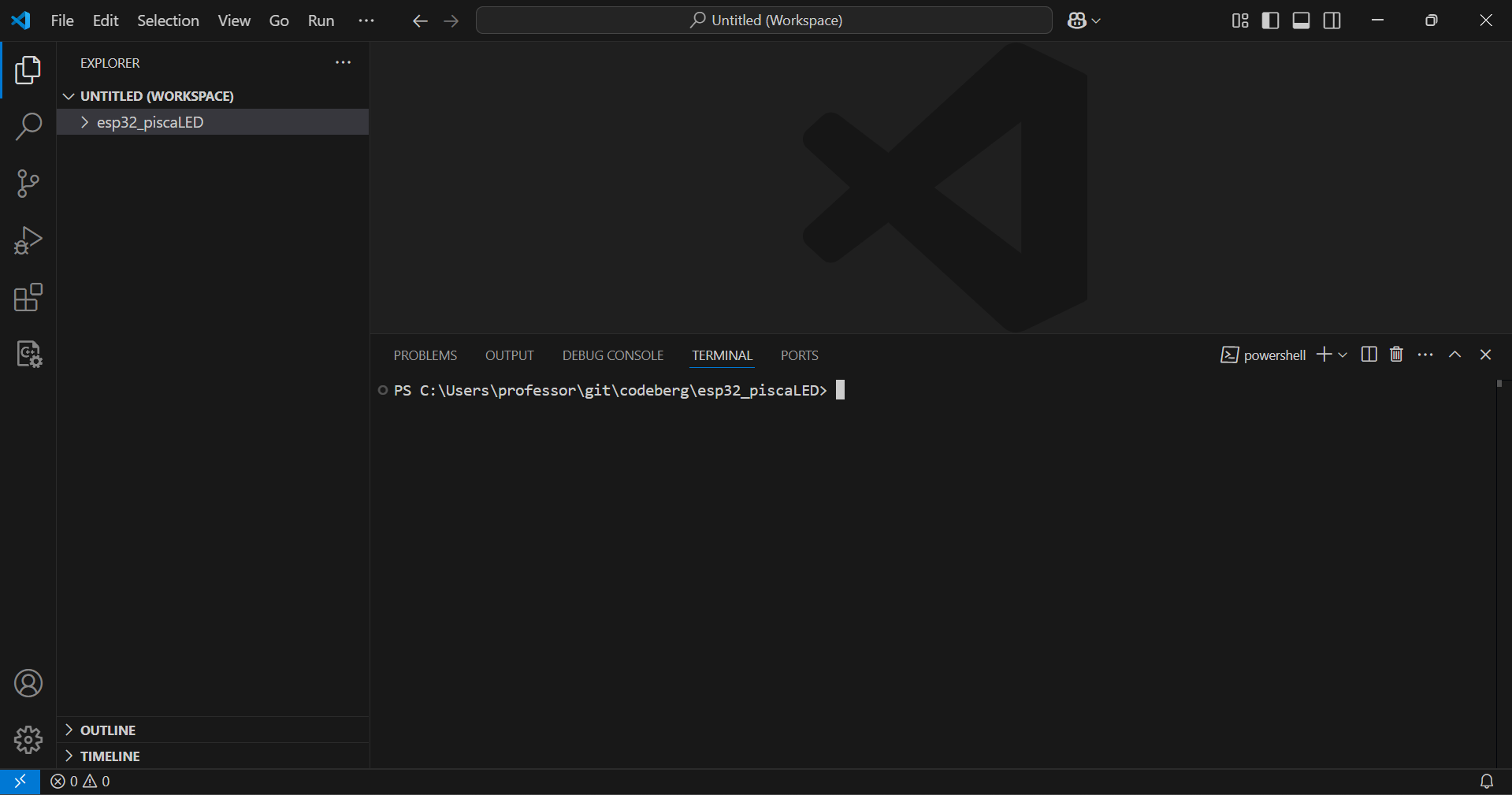
Task: Toggle the bottom panel visibility
Action: [x=1302, y=20]
